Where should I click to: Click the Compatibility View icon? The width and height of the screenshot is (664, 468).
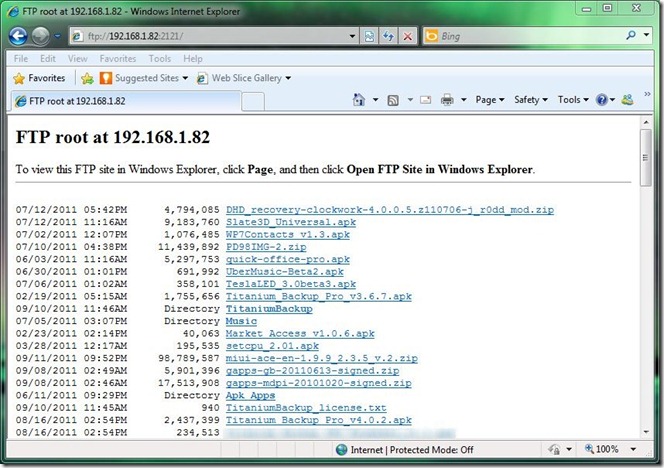point(369,36)
